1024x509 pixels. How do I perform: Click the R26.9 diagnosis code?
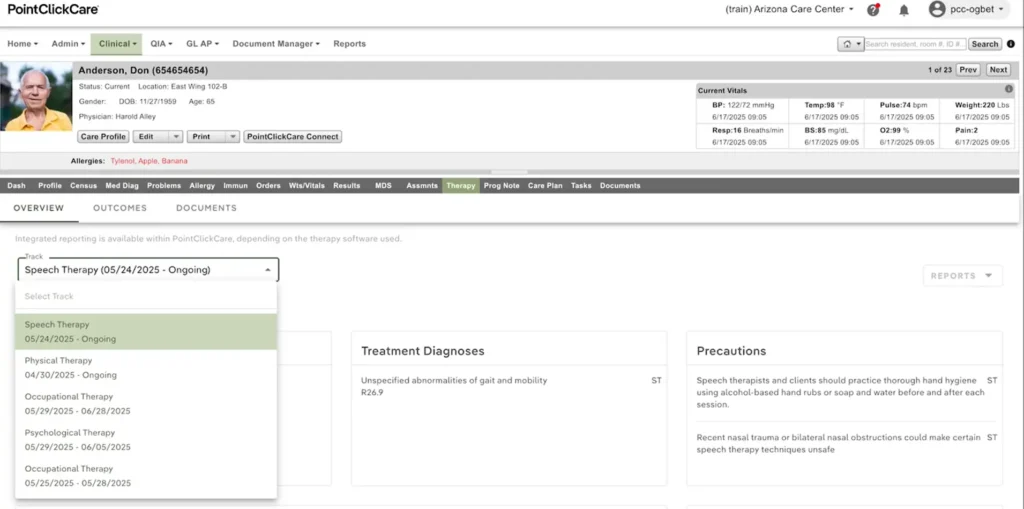point(372,393)
